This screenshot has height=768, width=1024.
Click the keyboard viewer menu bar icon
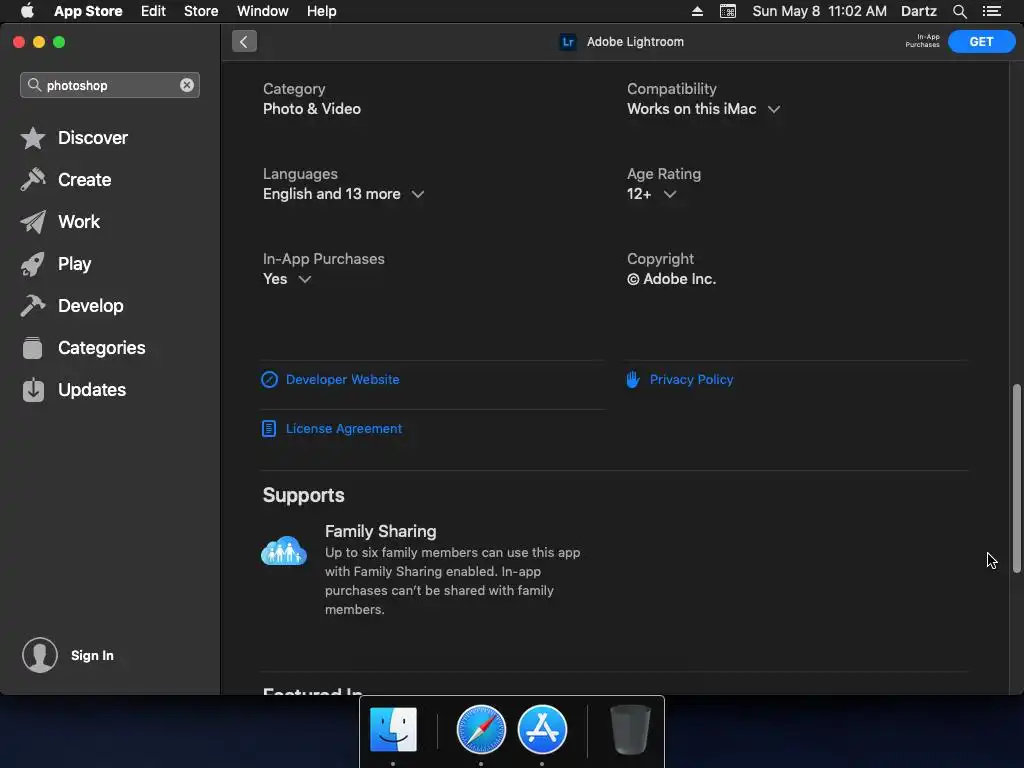[x=728, y=11]
